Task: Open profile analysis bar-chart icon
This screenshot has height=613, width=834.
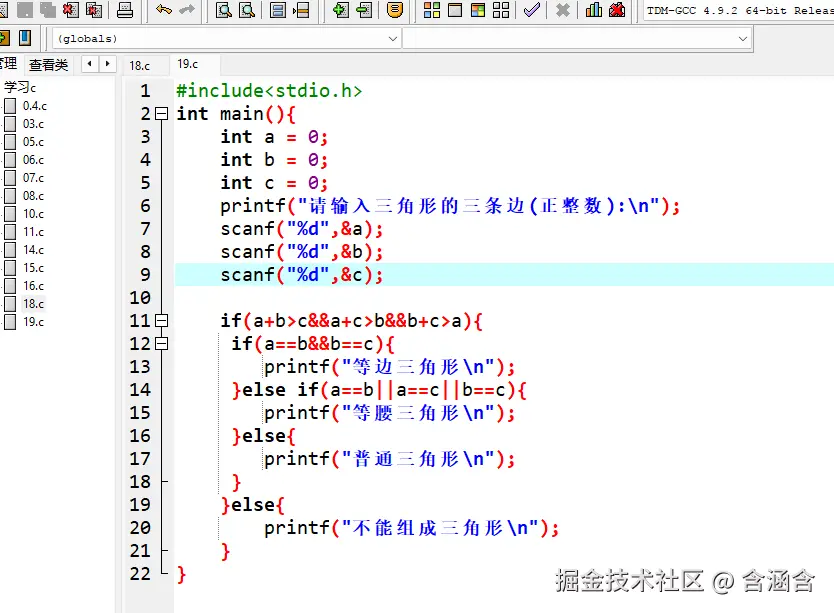Action: (594, 10)
